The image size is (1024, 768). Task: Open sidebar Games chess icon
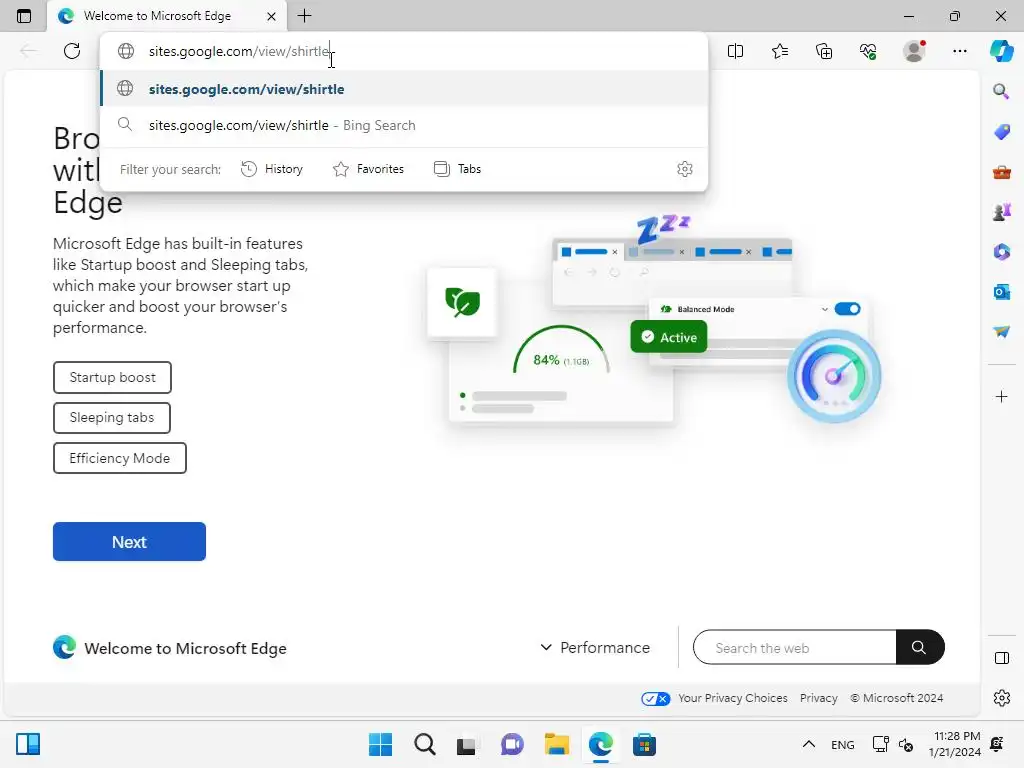[x=1002, y=212]
